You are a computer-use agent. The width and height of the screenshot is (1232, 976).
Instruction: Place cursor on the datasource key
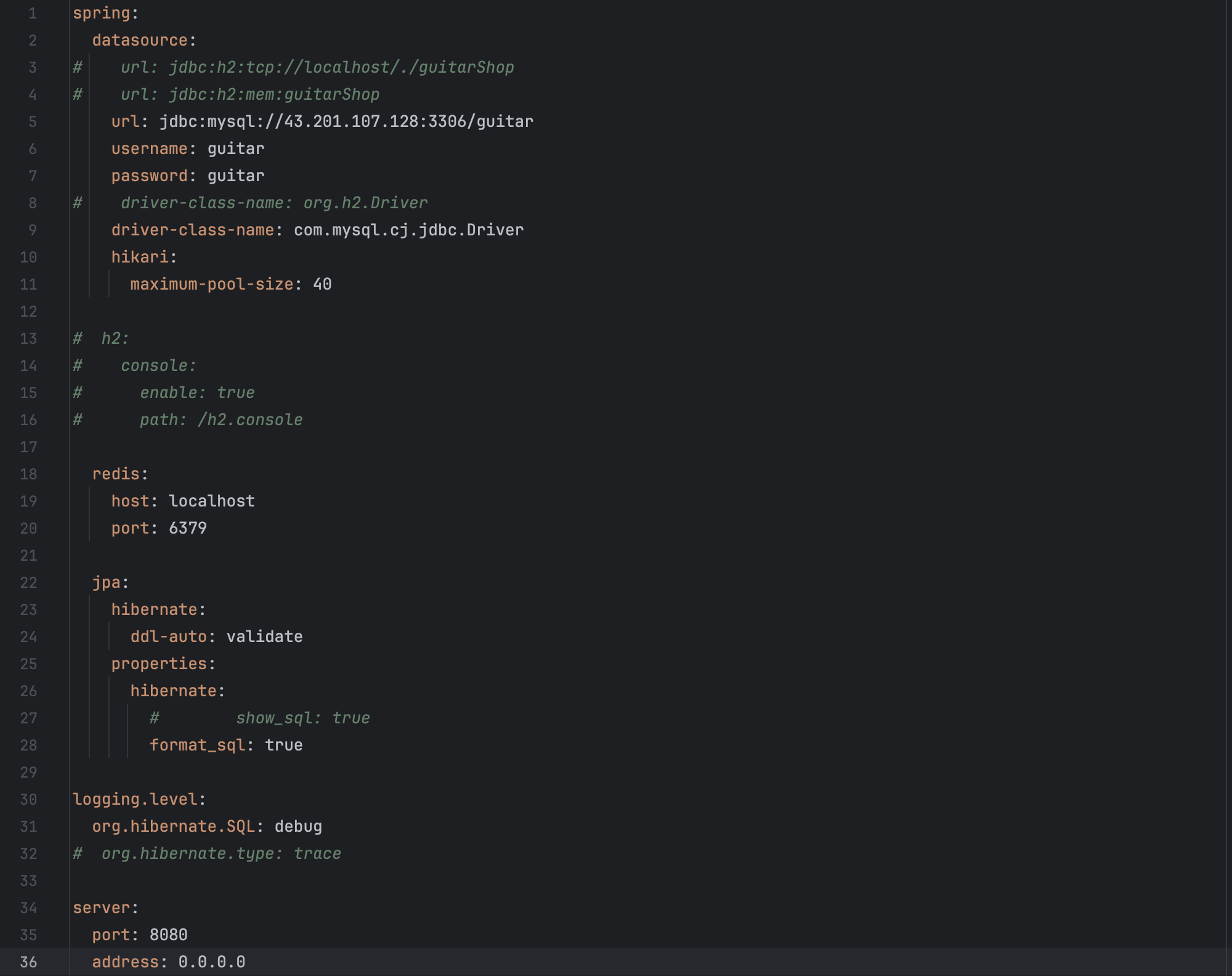coord(140,40)
